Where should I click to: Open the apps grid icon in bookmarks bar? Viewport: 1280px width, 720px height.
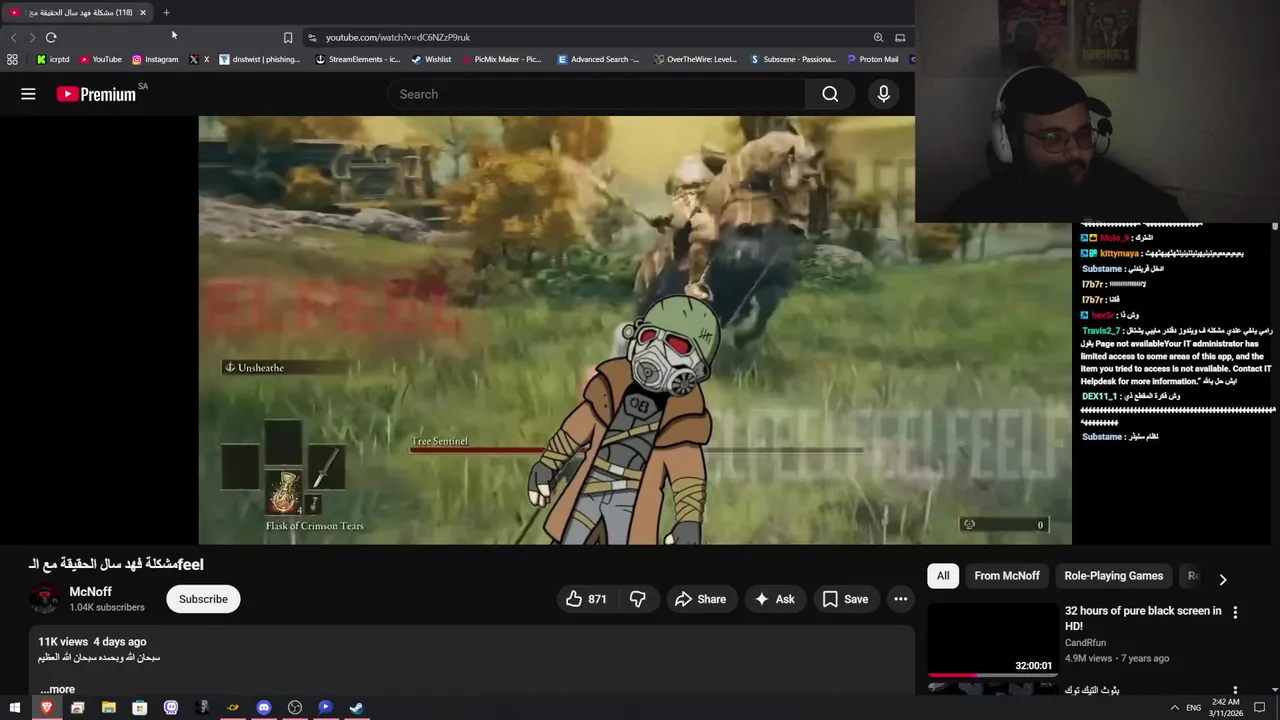point(12,59)
